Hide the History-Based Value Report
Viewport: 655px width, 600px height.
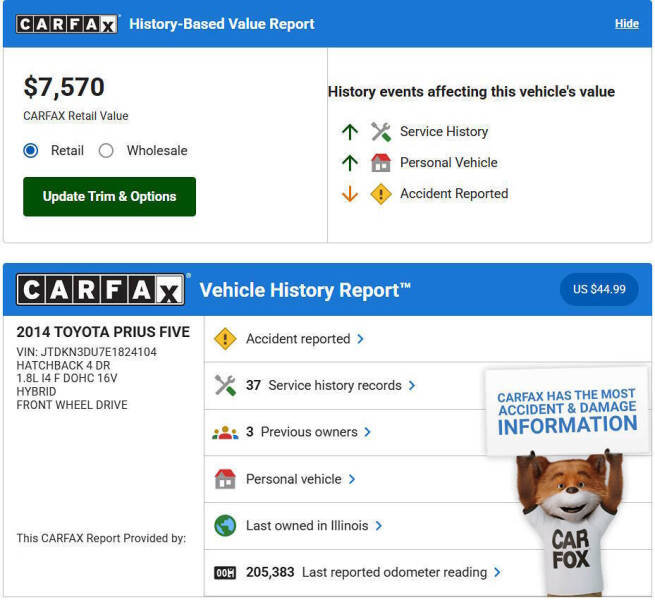click(626, 24)
